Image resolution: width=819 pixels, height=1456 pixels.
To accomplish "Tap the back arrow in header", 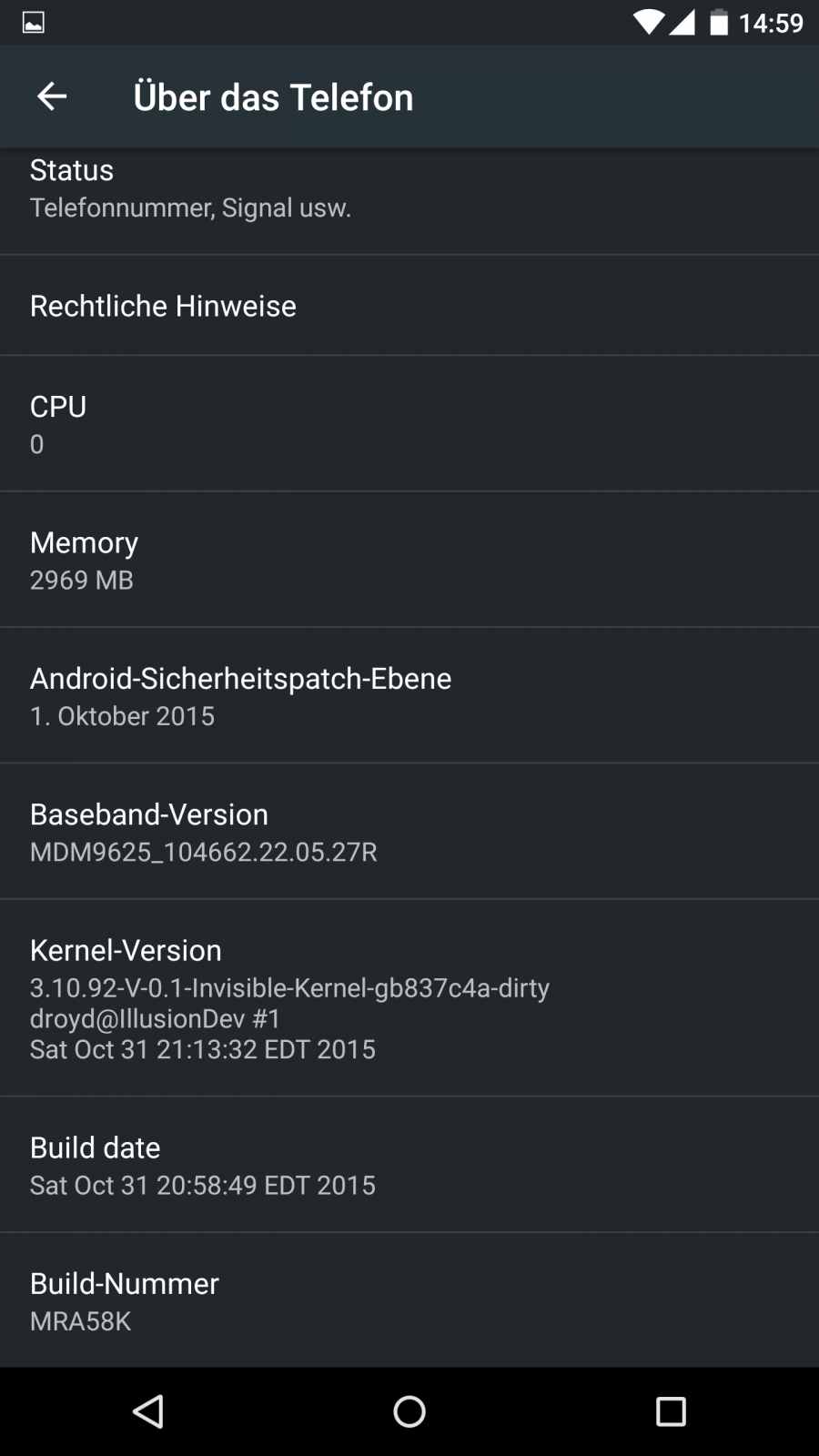I will [x=52, y=96].
